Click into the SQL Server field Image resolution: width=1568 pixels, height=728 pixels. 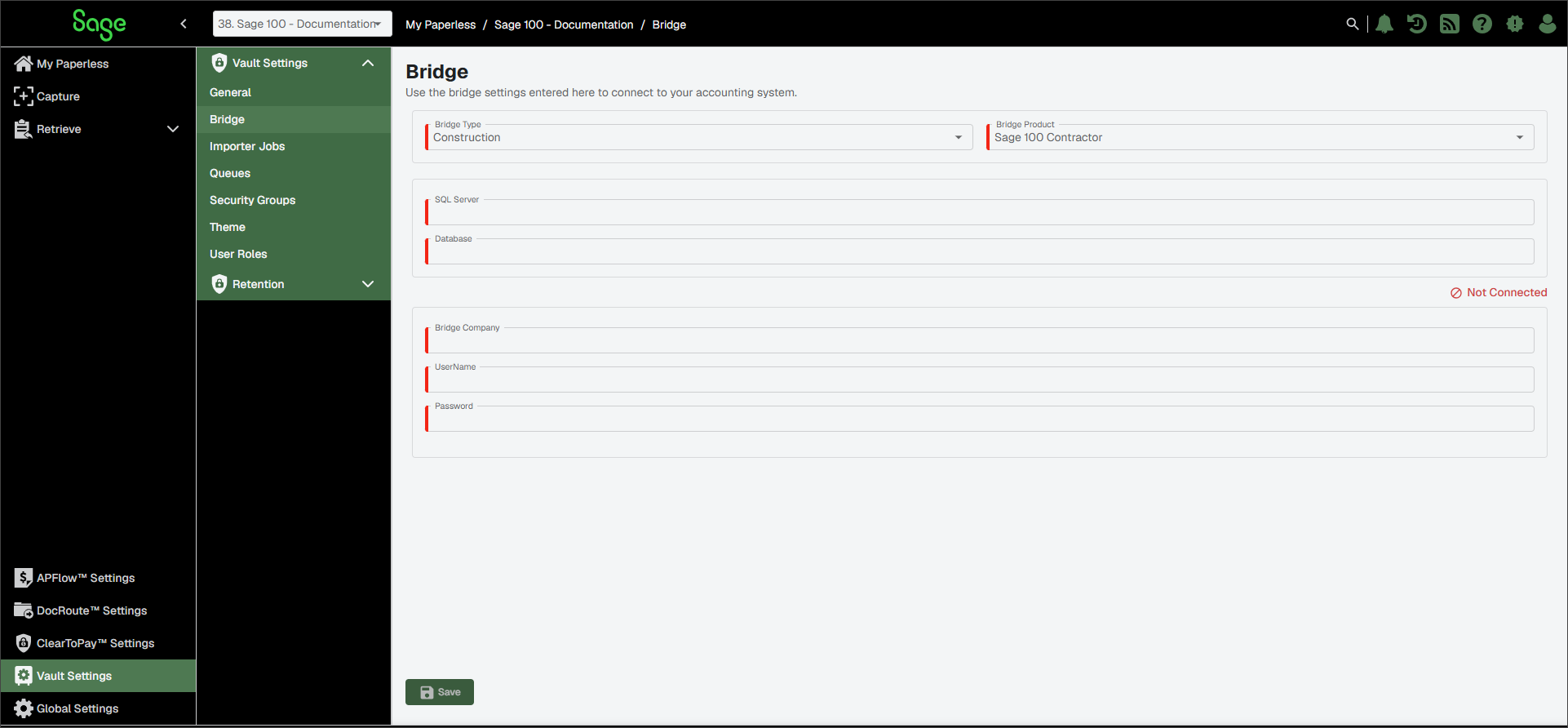[x=980, y=212]
